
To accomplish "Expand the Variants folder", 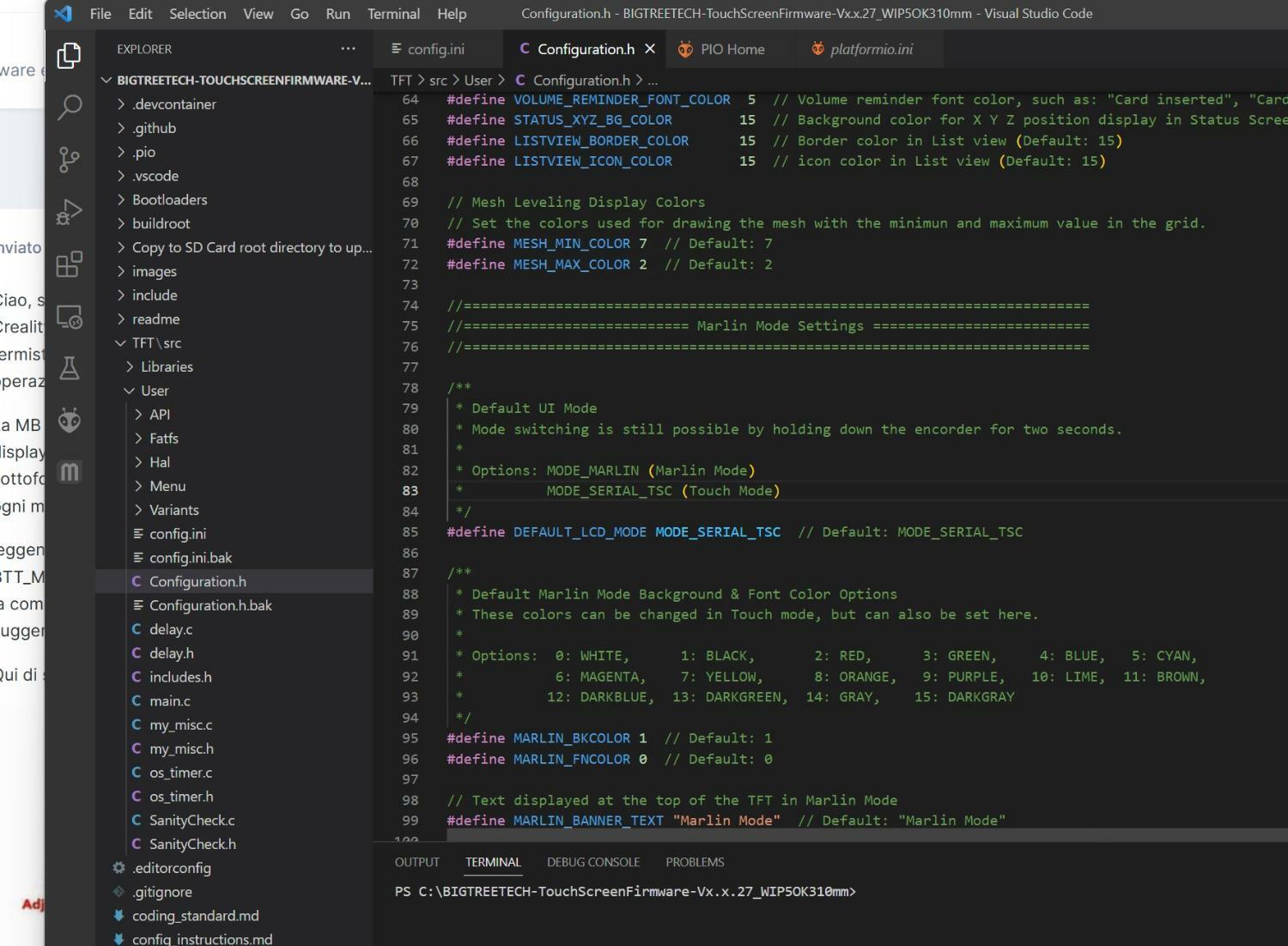I will point(173,510).
